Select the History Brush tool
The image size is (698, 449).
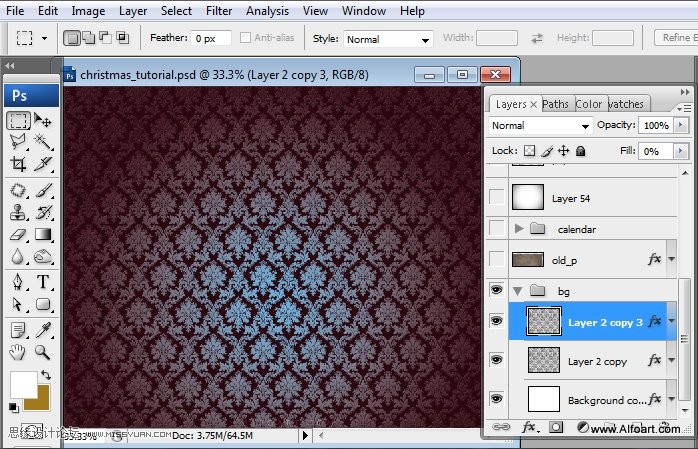point(43,212)
